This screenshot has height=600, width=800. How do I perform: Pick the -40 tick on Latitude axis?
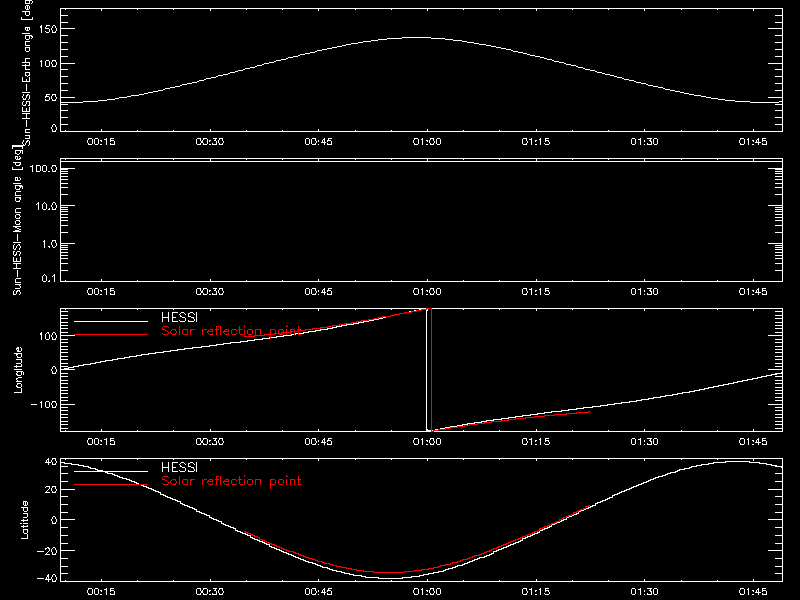tap(47, 579)
